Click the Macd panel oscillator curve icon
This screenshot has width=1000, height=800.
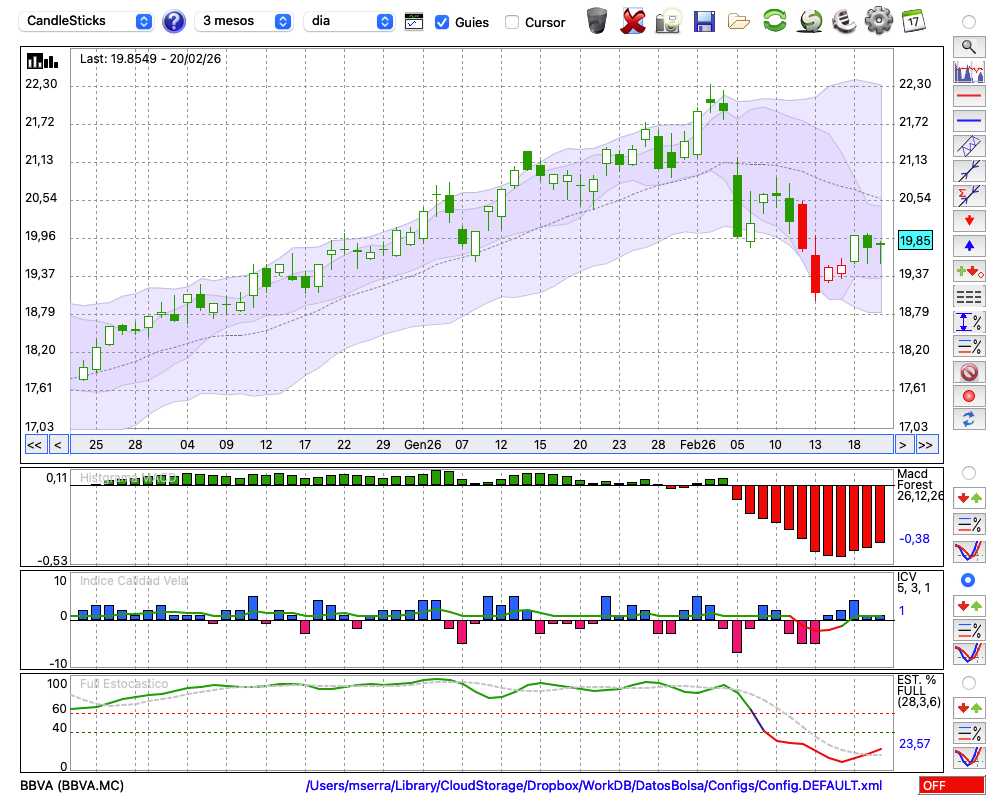tap(969, 551)
